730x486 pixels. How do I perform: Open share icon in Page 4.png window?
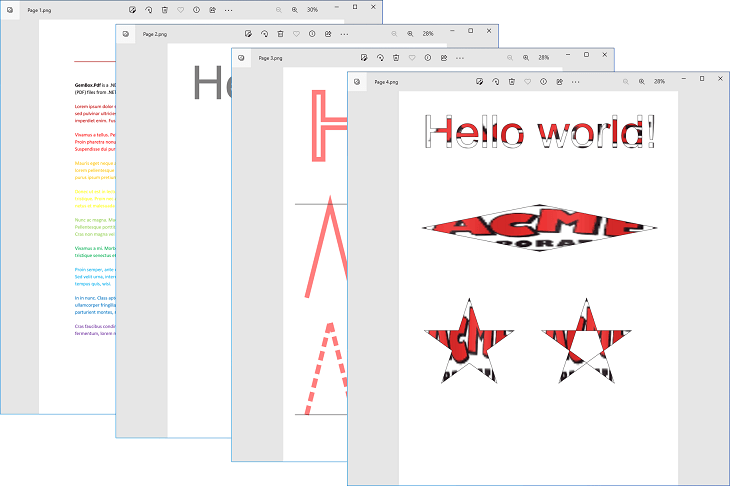pyautogui.click(x=560, y=81)
